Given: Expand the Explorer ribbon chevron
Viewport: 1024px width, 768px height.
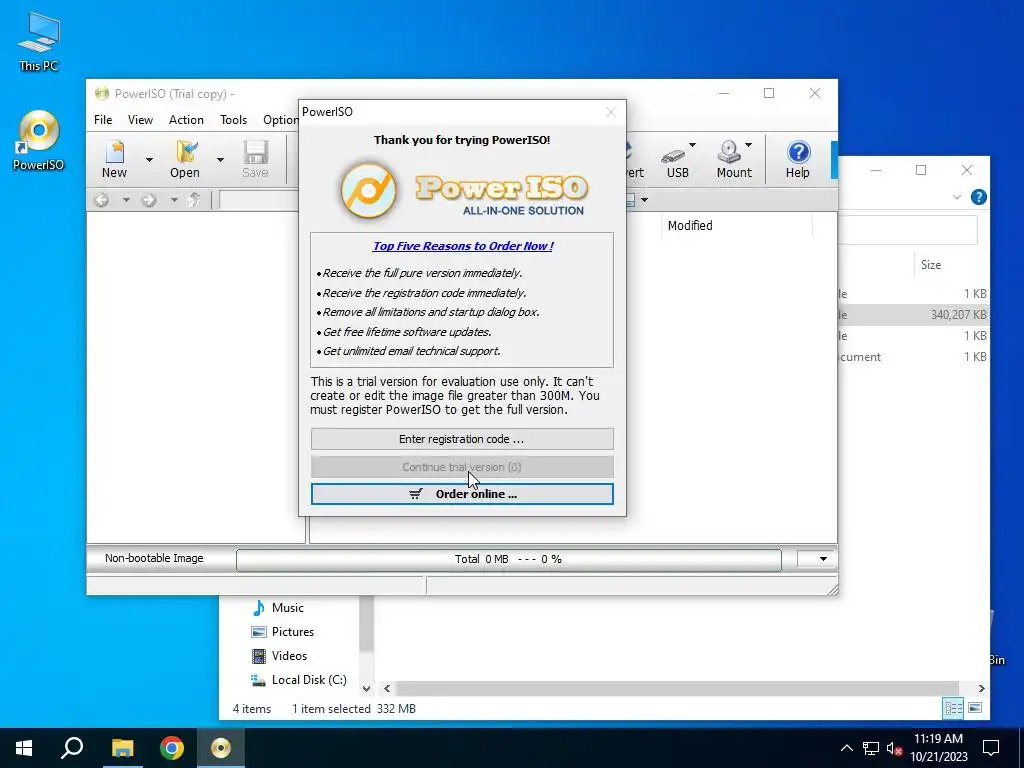Looking at the screenshot, I should coord(957,197).
